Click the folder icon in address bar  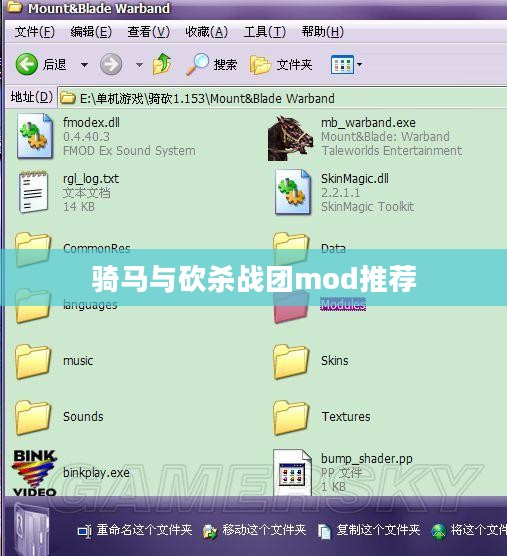point(68,98)
